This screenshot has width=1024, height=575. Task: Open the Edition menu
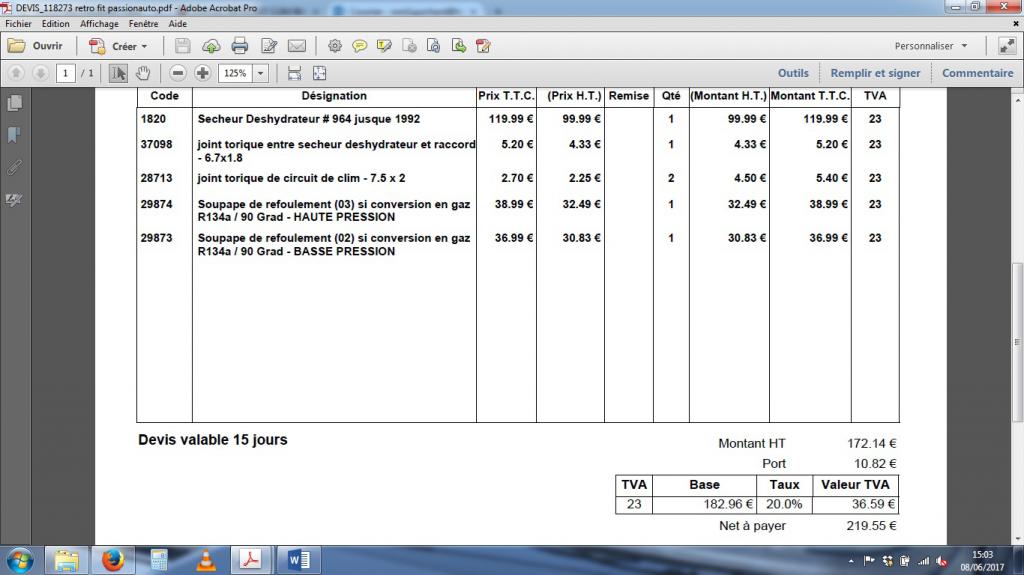[56, 24]
